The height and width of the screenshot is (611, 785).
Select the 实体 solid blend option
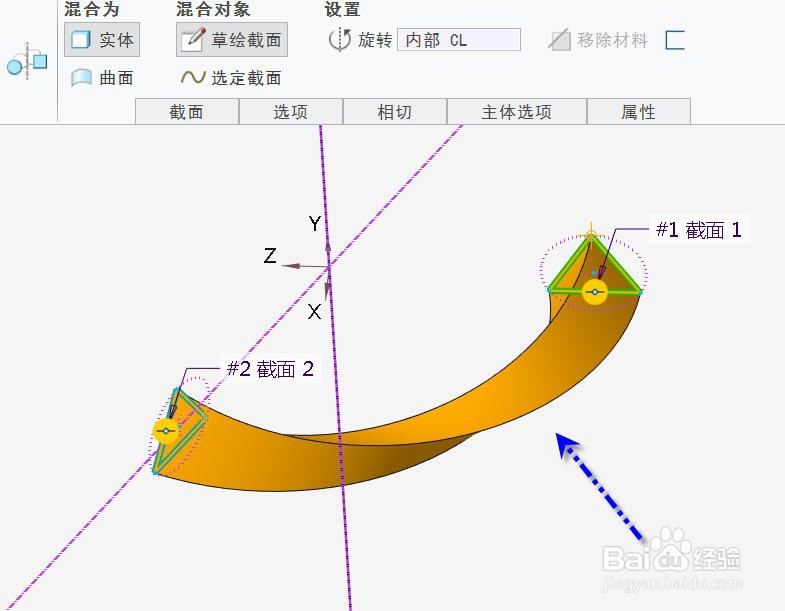coord(102,40)
